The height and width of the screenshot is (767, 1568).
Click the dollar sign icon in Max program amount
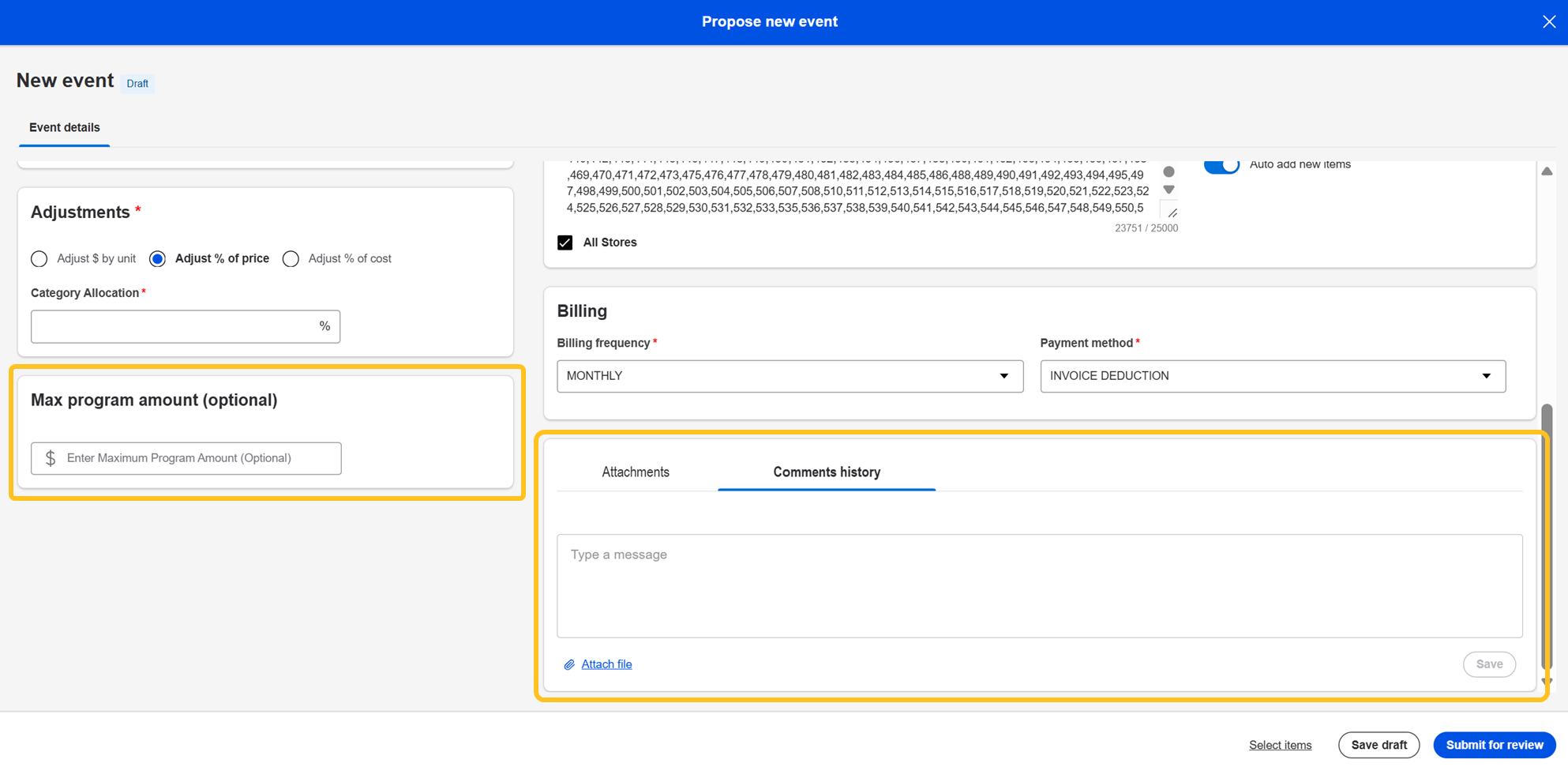pyautogui.click(x=51, y=458)
